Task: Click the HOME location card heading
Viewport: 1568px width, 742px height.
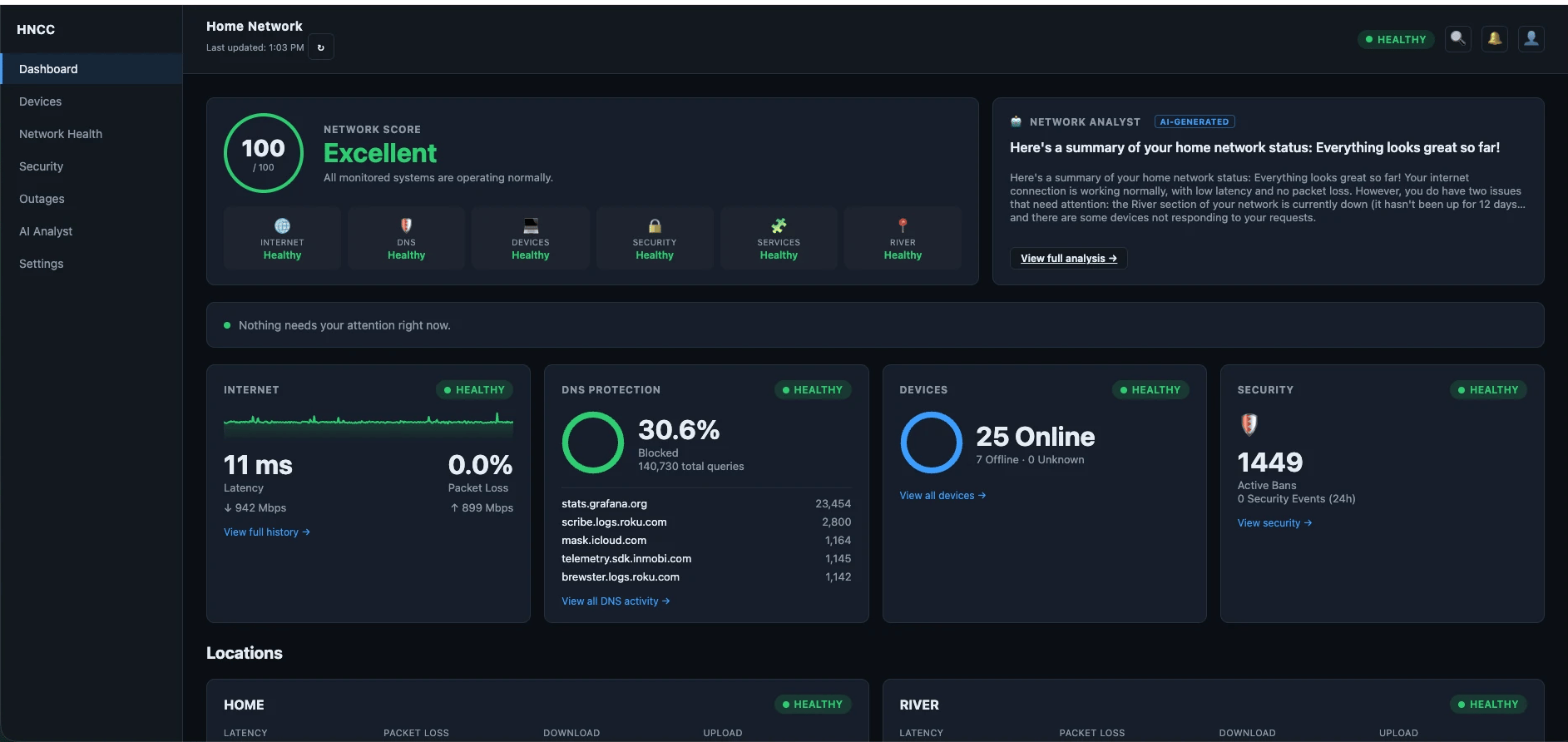Action: (244, 705)
